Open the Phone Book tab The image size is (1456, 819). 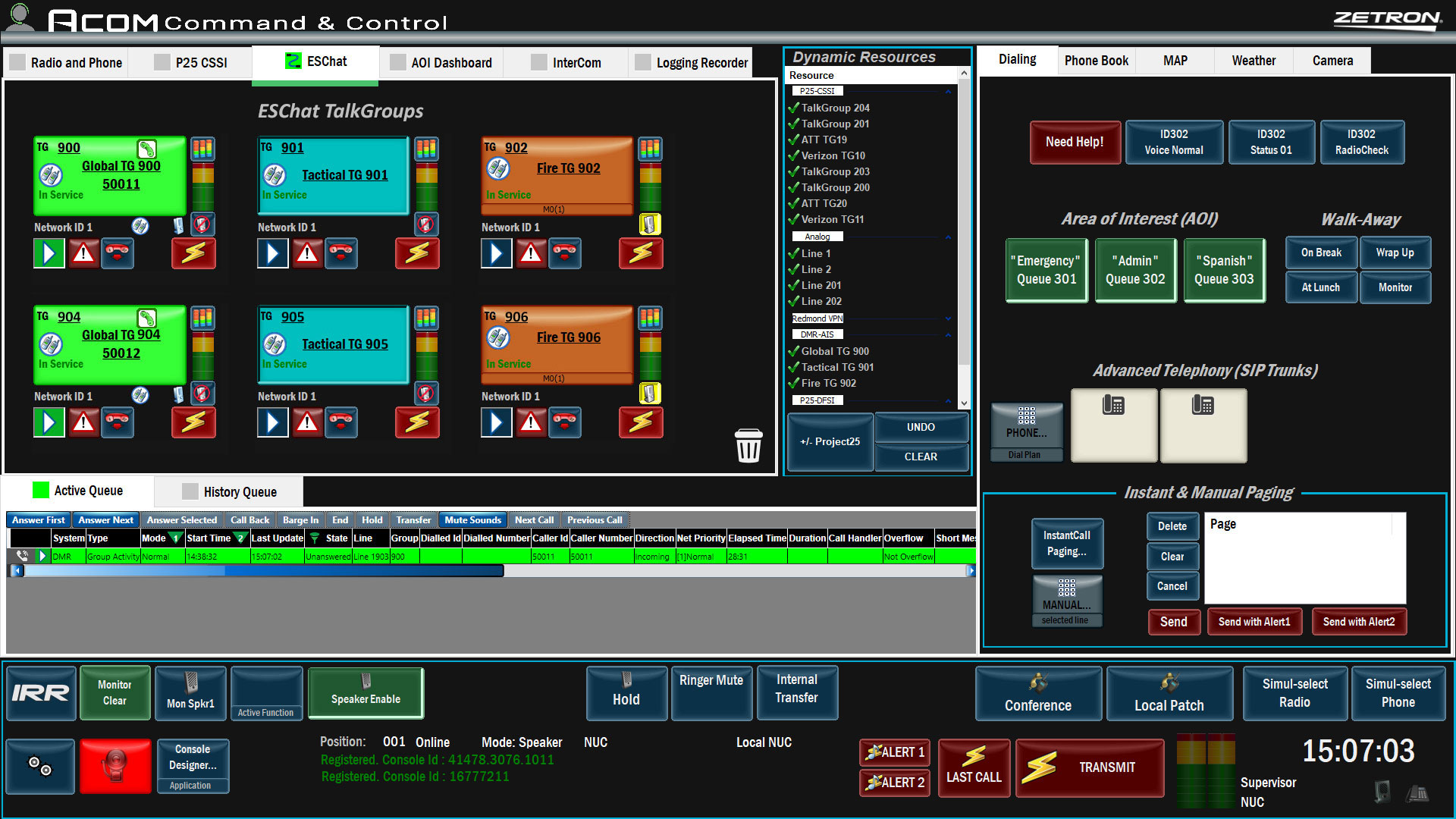click(1096, 61)
